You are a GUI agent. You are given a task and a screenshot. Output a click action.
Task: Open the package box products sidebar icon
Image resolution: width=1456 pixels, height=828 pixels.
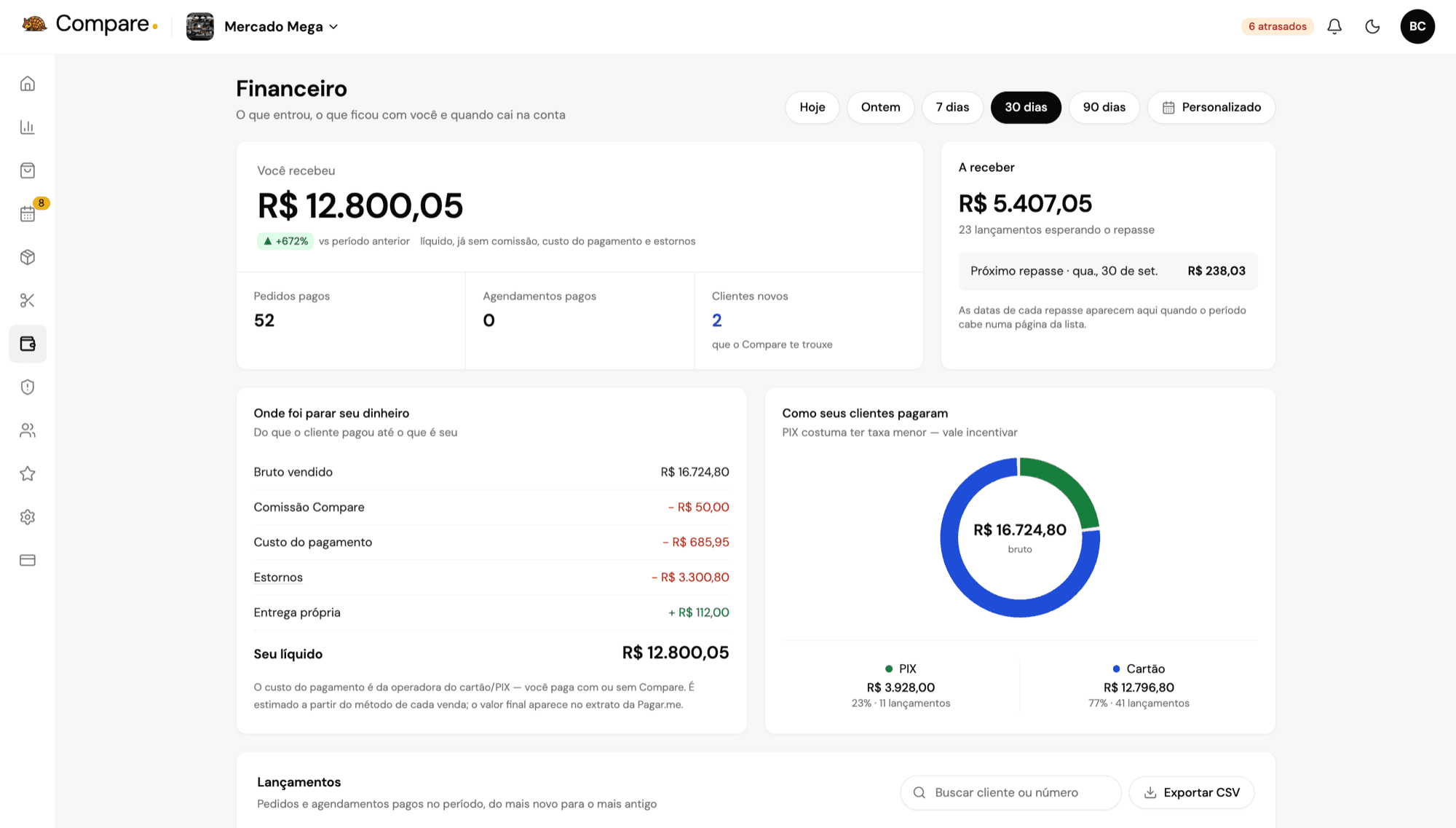click(x=28, y=257)
